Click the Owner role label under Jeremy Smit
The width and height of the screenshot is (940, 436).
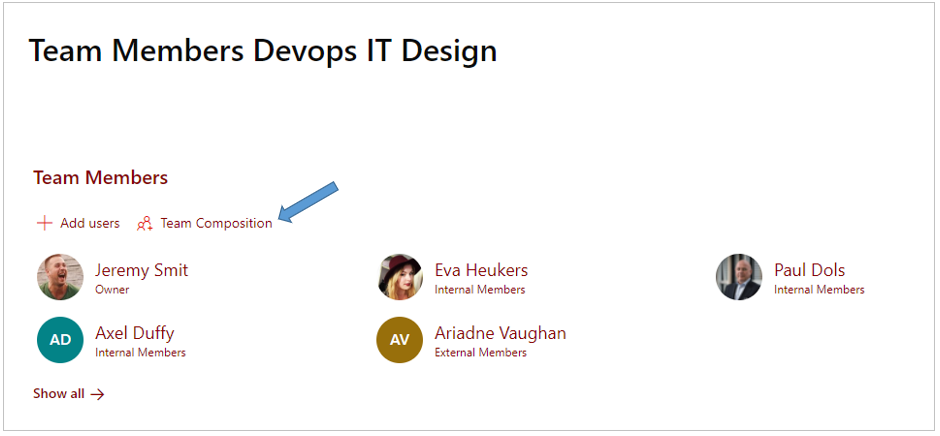(x=112, y=290)
